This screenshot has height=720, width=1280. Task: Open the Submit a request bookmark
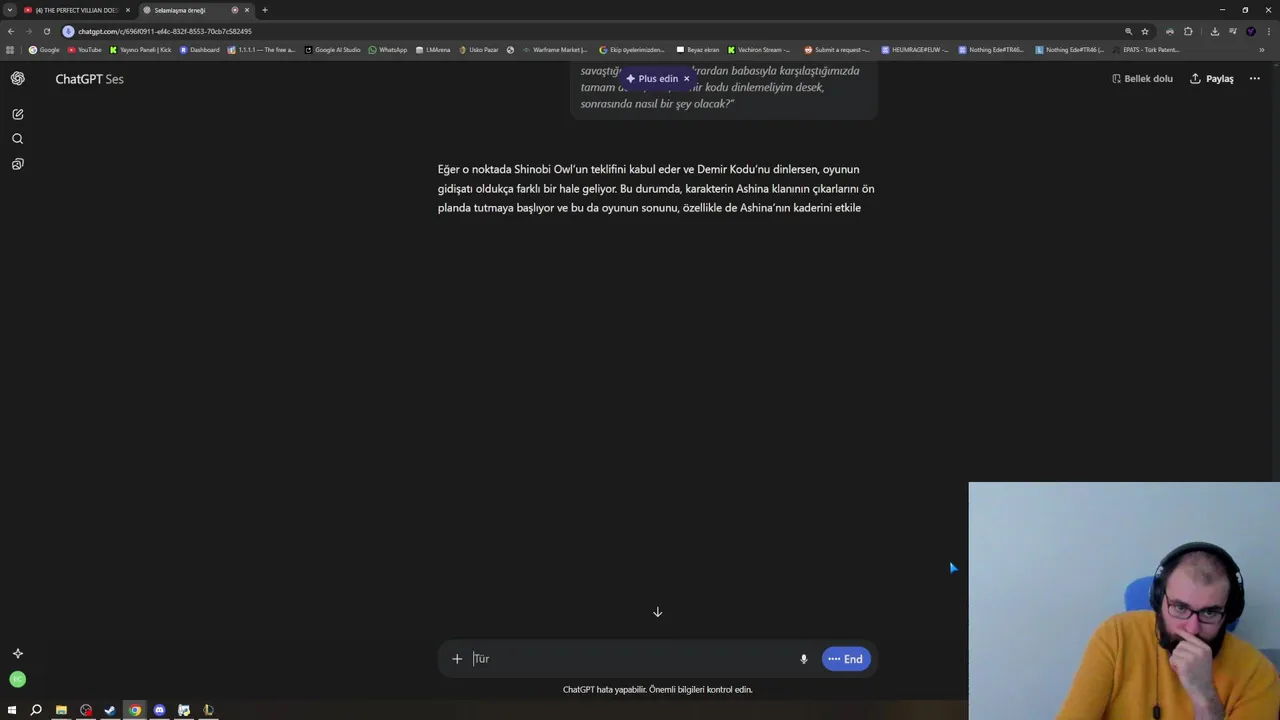(837, 50)
